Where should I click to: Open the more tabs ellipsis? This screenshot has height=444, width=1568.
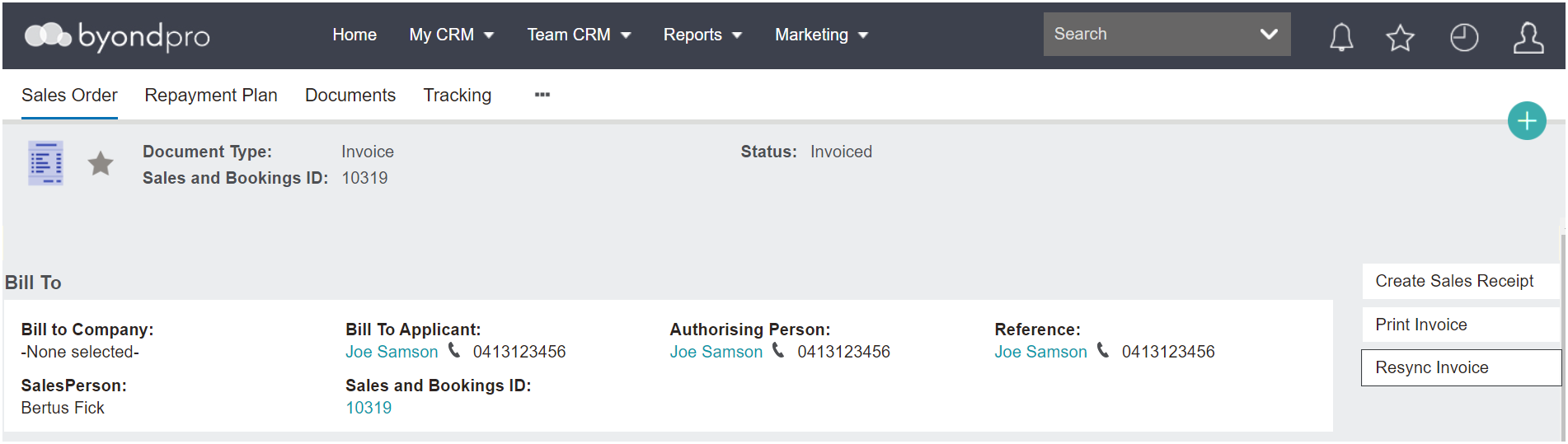pos(542,95)
